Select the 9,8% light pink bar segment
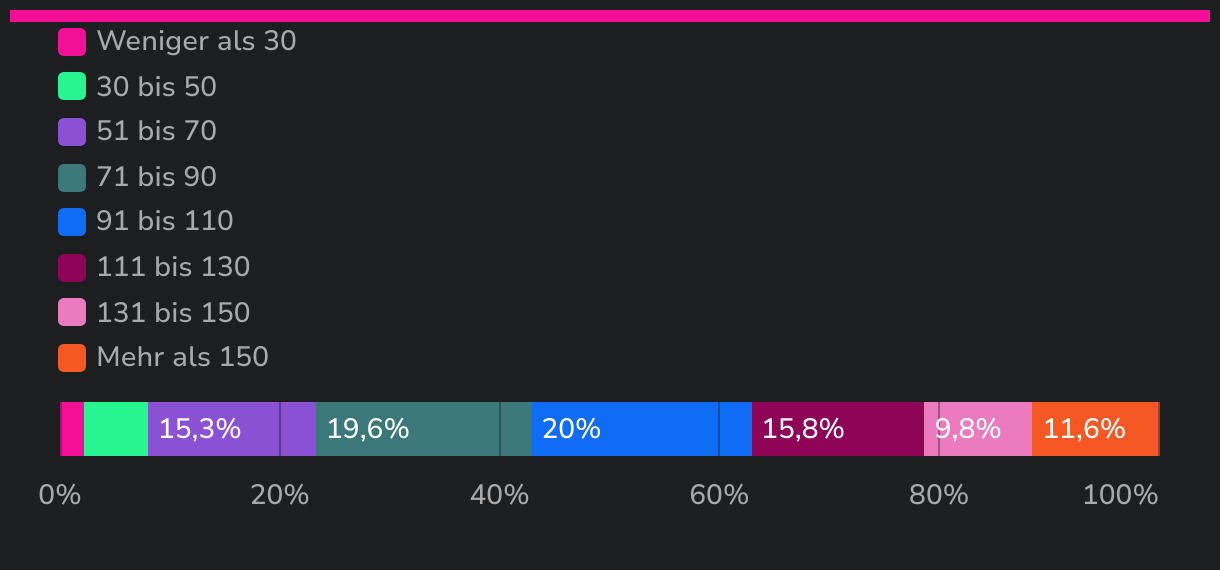The height and width of the screenshot is (570, 1220). pyautogui.click(x=978, y=429)
